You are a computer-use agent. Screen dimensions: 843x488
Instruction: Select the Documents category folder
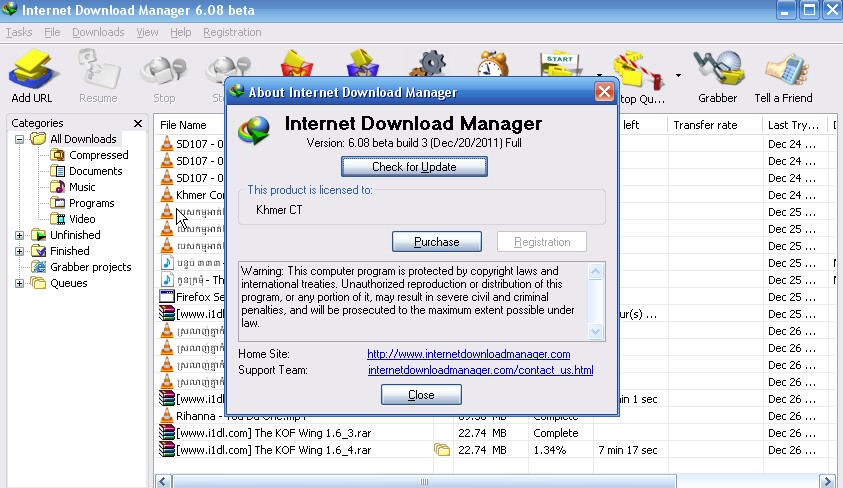(86, 171)
